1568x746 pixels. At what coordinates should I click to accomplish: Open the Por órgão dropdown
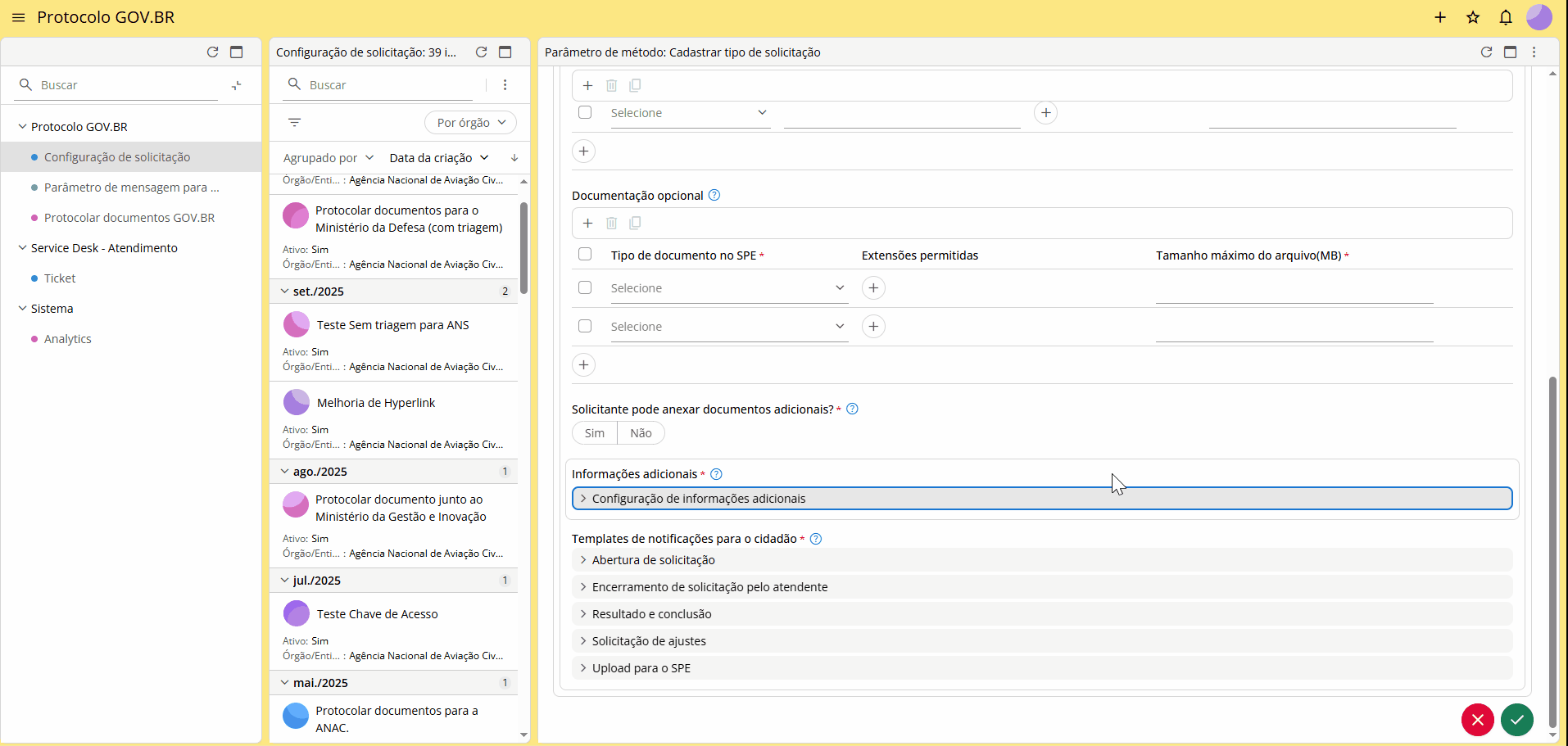470,122
